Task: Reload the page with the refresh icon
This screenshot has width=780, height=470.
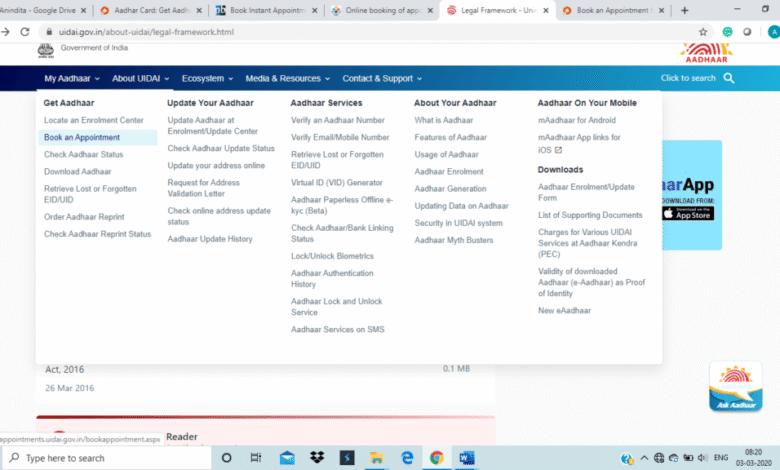Action: (25, 32)
